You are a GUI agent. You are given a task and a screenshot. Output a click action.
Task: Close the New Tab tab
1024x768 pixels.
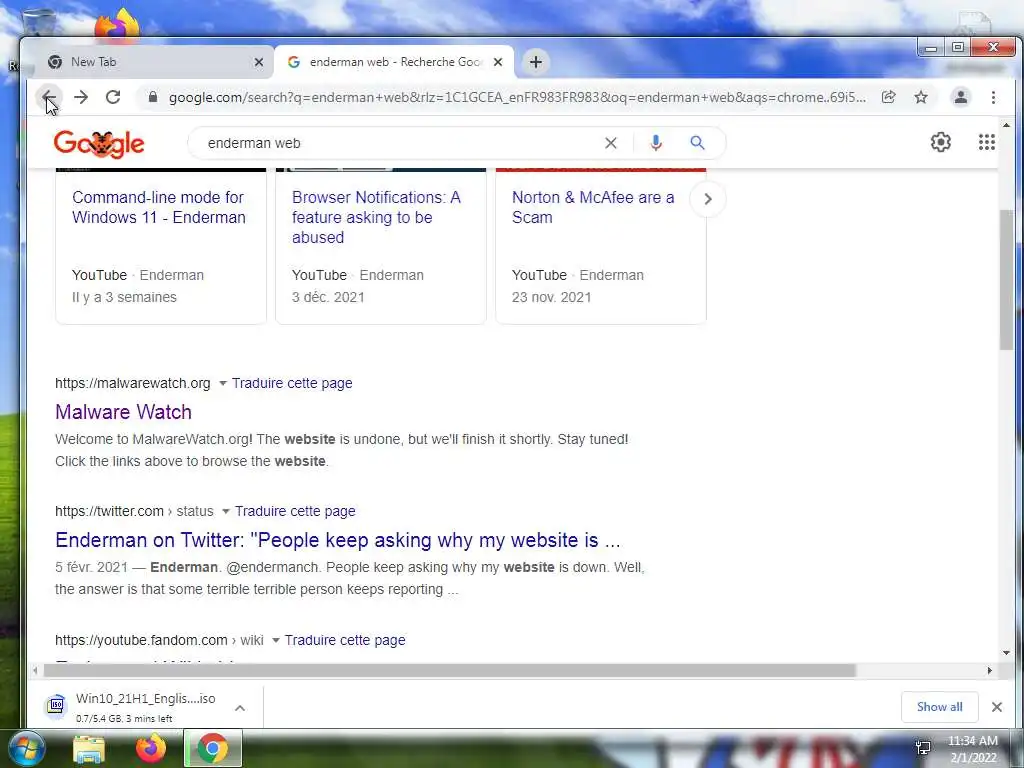259,62
